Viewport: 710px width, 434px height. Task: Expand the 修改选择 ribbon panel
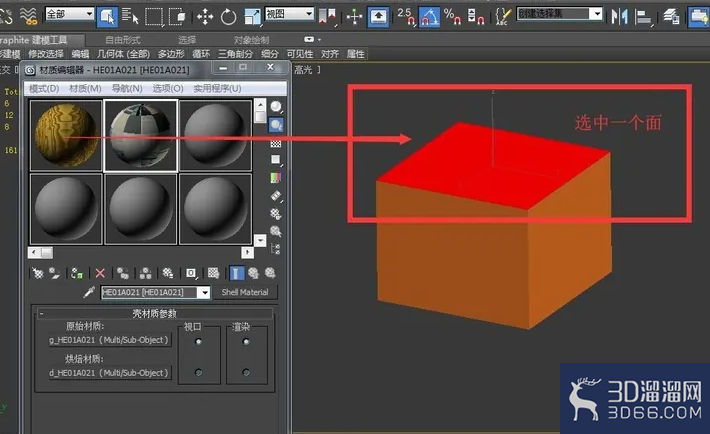[x=46, y=54]
